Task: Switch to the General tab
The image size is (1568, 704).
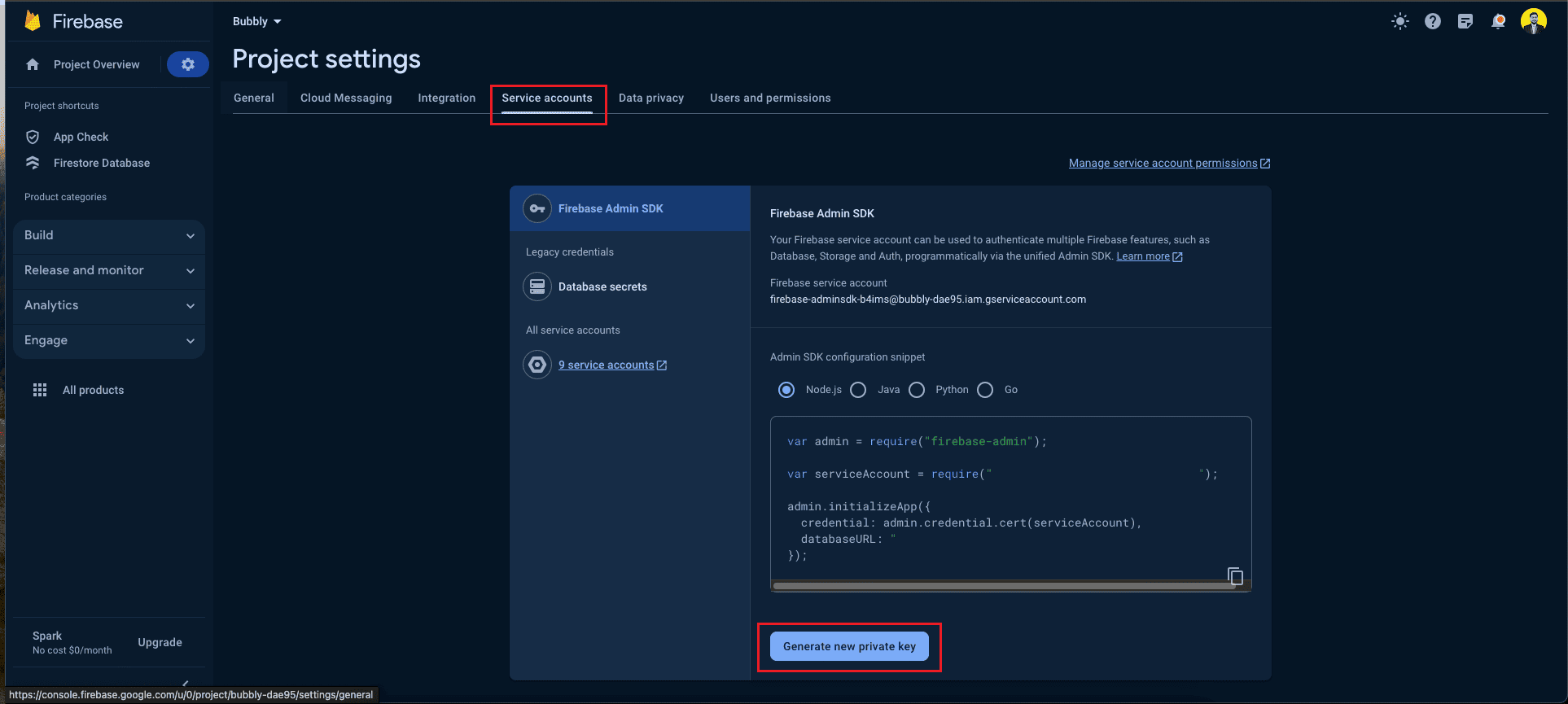Action: [254, 98]
